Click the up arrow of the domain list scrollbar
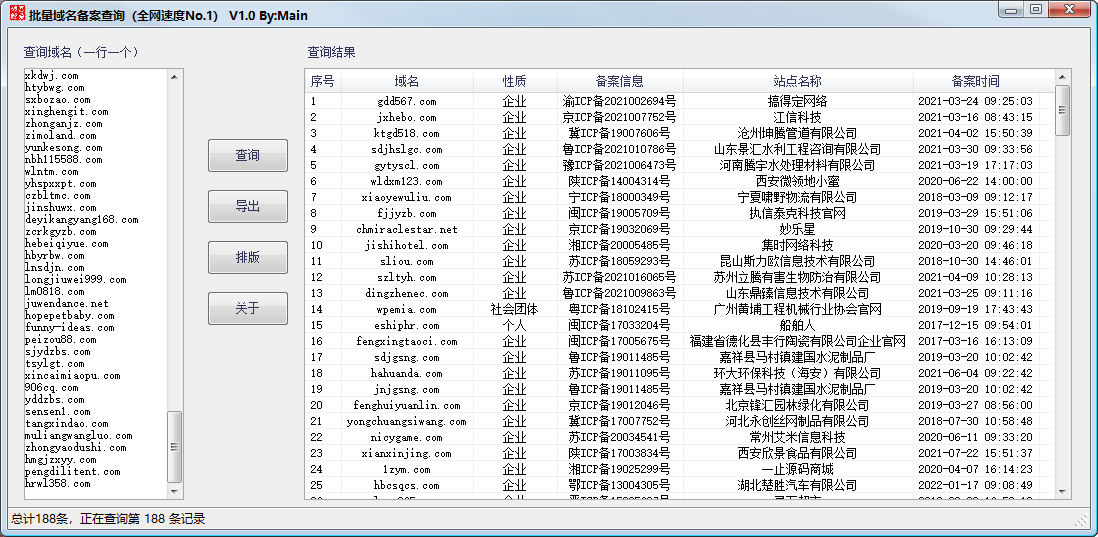The width and height of the screenshot is (1098, 537). (x=175, y=76)
